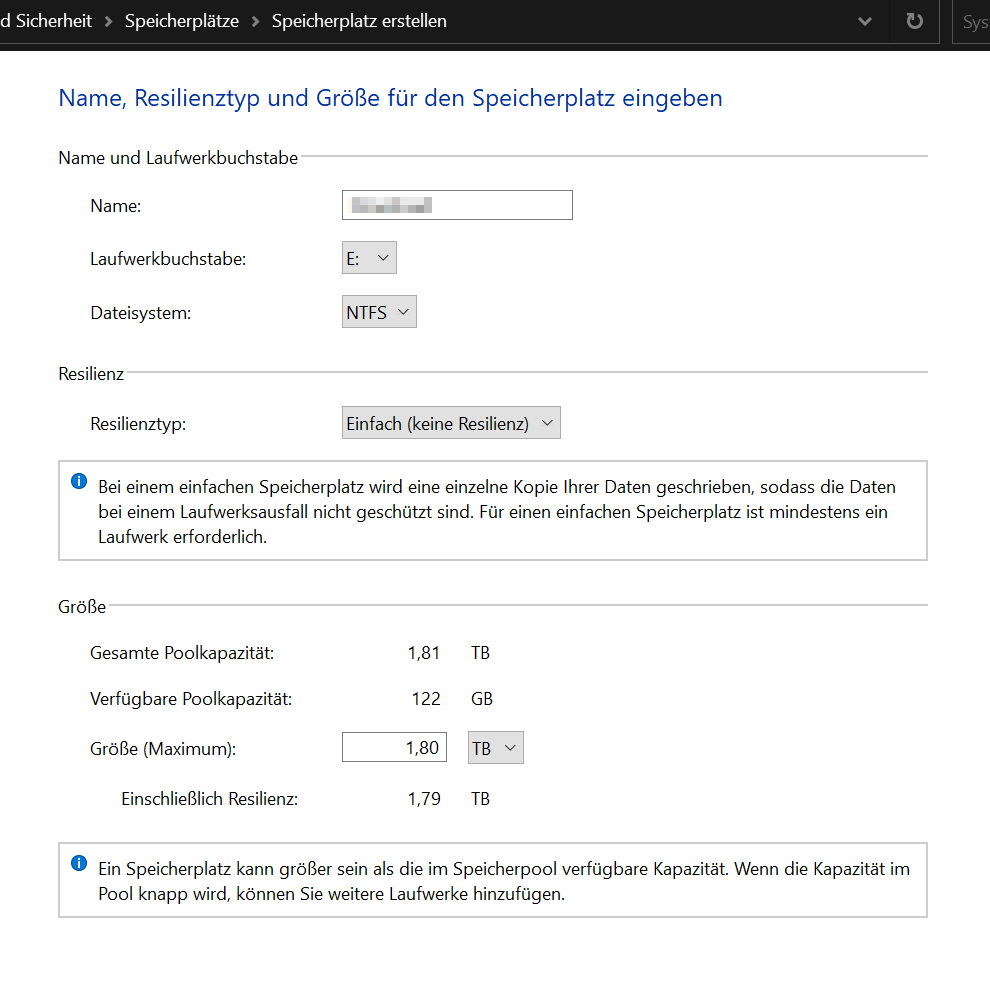
Task: Click the Sicherheit breadcrumb segment
Action: tap(47, 21)
